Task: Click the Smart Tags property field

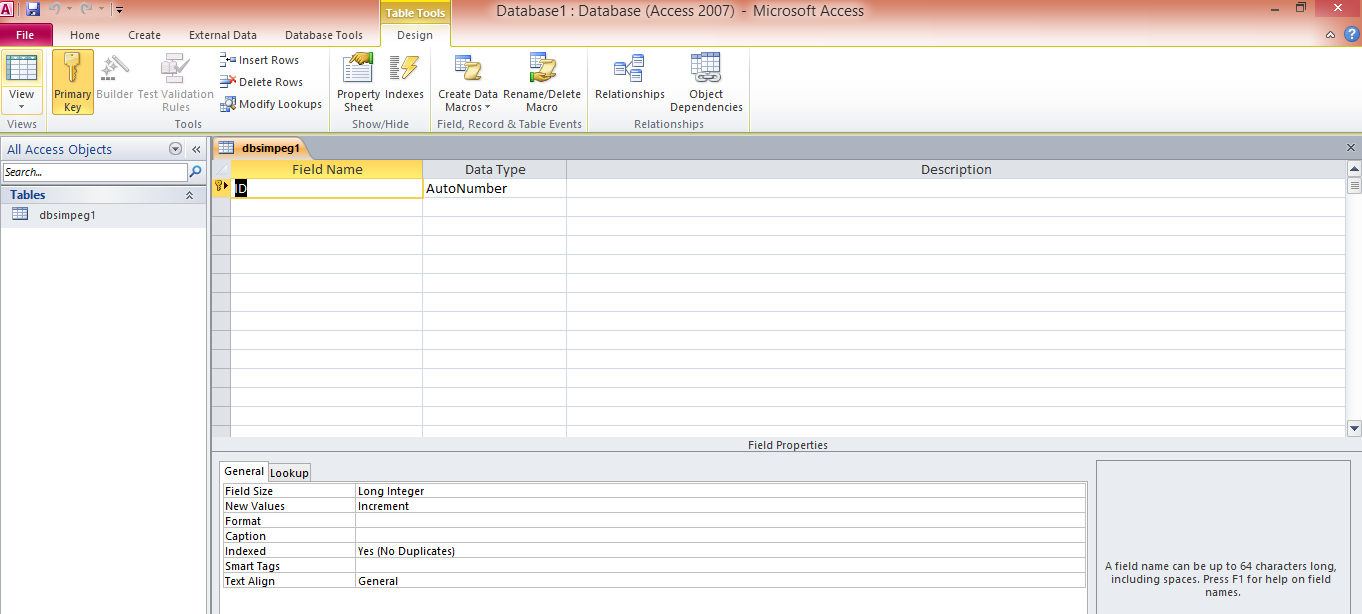Action: pos(720,566)
